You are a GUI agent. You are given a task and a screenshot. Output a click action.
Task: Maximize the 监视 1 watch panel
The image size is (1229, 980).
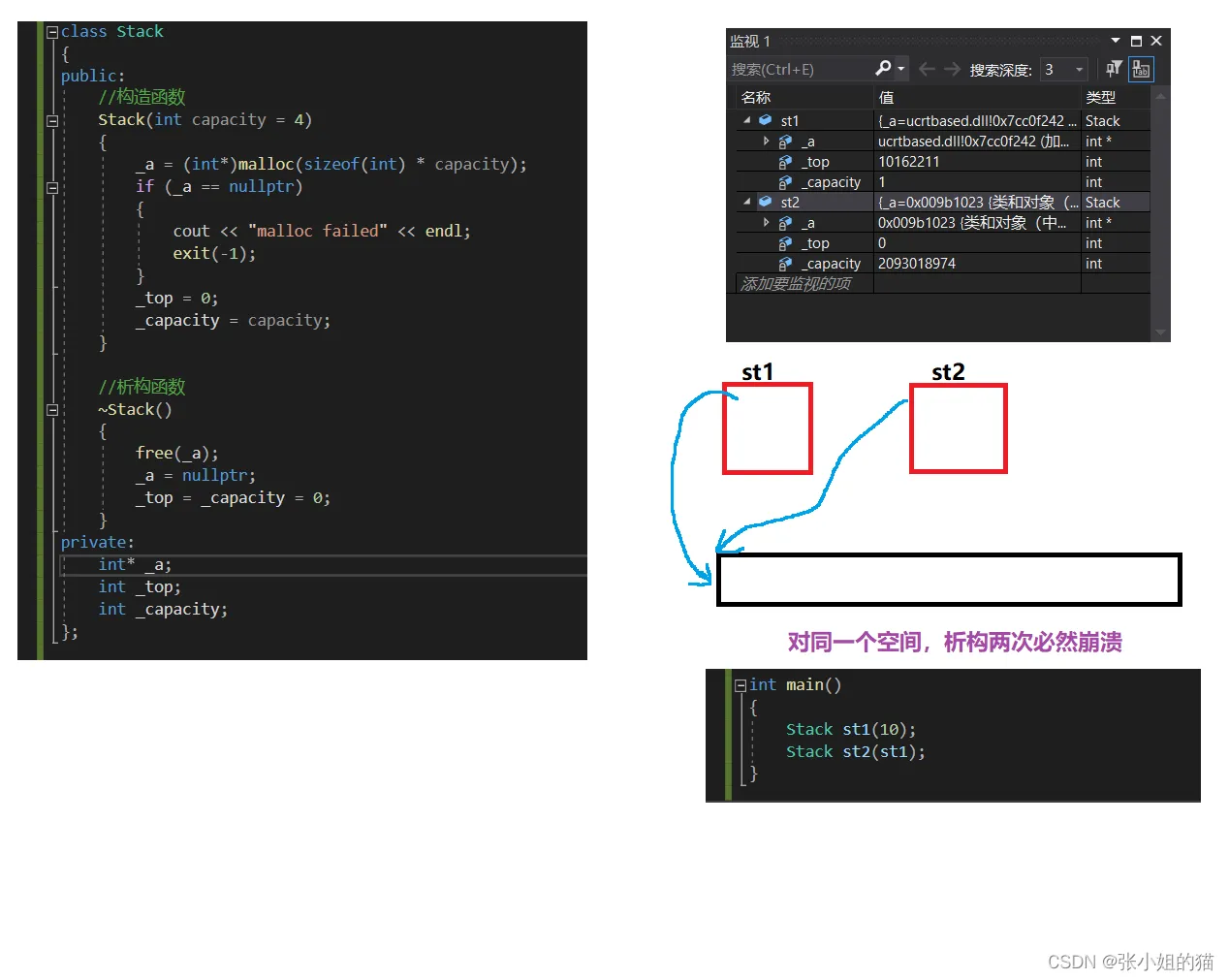click(x=1136, y=41)
